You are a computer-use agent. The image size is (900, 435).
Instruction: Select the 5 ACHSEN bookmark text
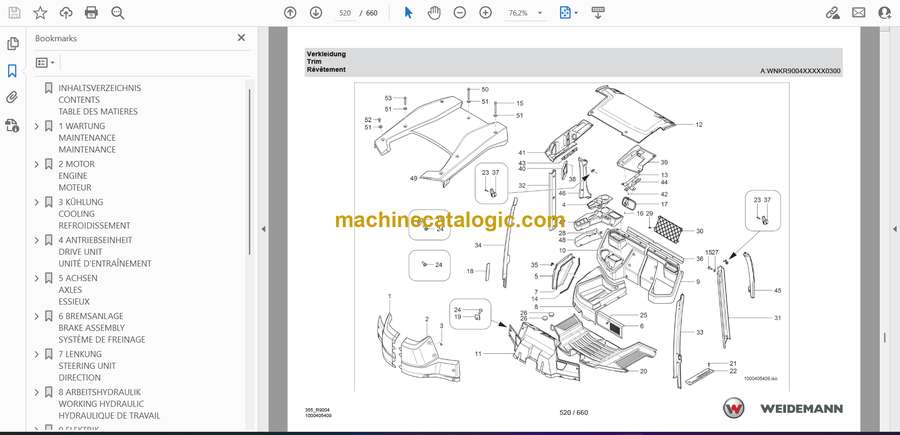coord(78,290)
